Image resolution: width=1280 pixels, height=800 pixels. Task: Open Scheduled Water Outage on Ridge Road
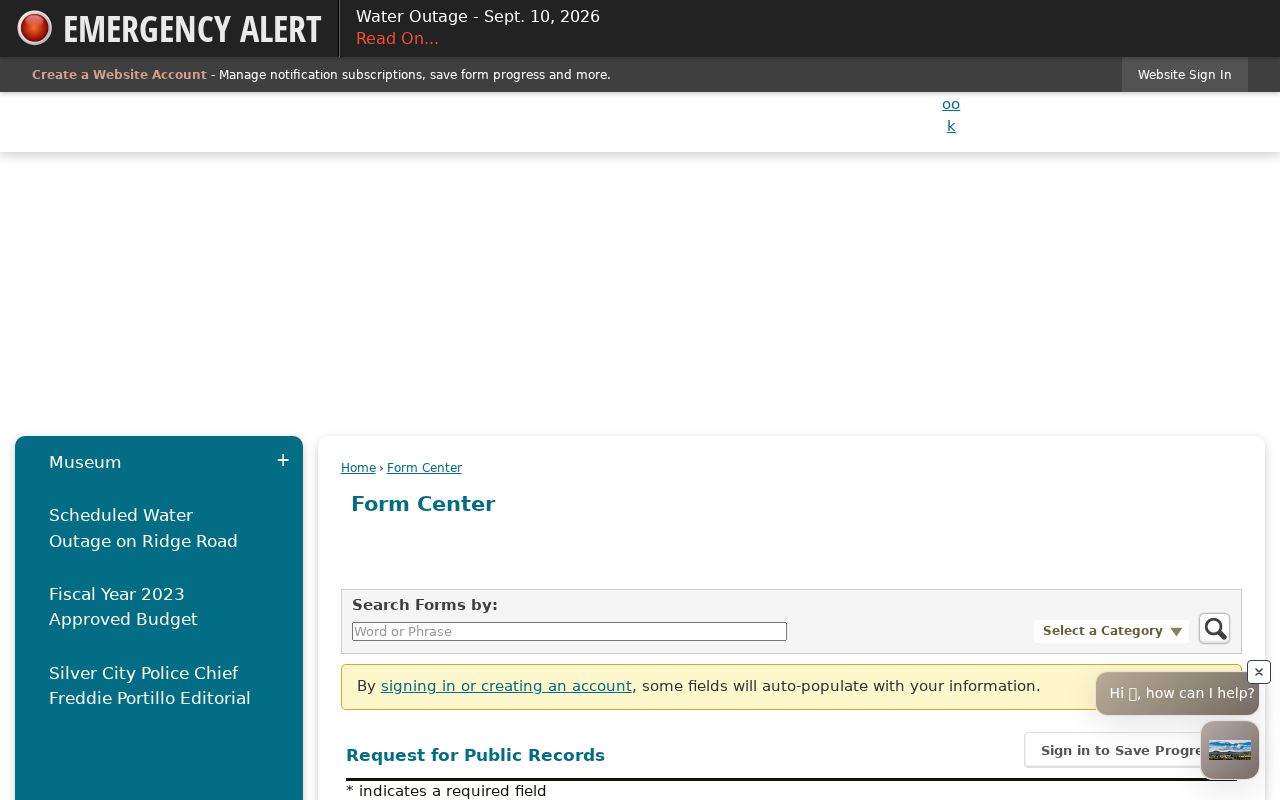coord(143,528)
